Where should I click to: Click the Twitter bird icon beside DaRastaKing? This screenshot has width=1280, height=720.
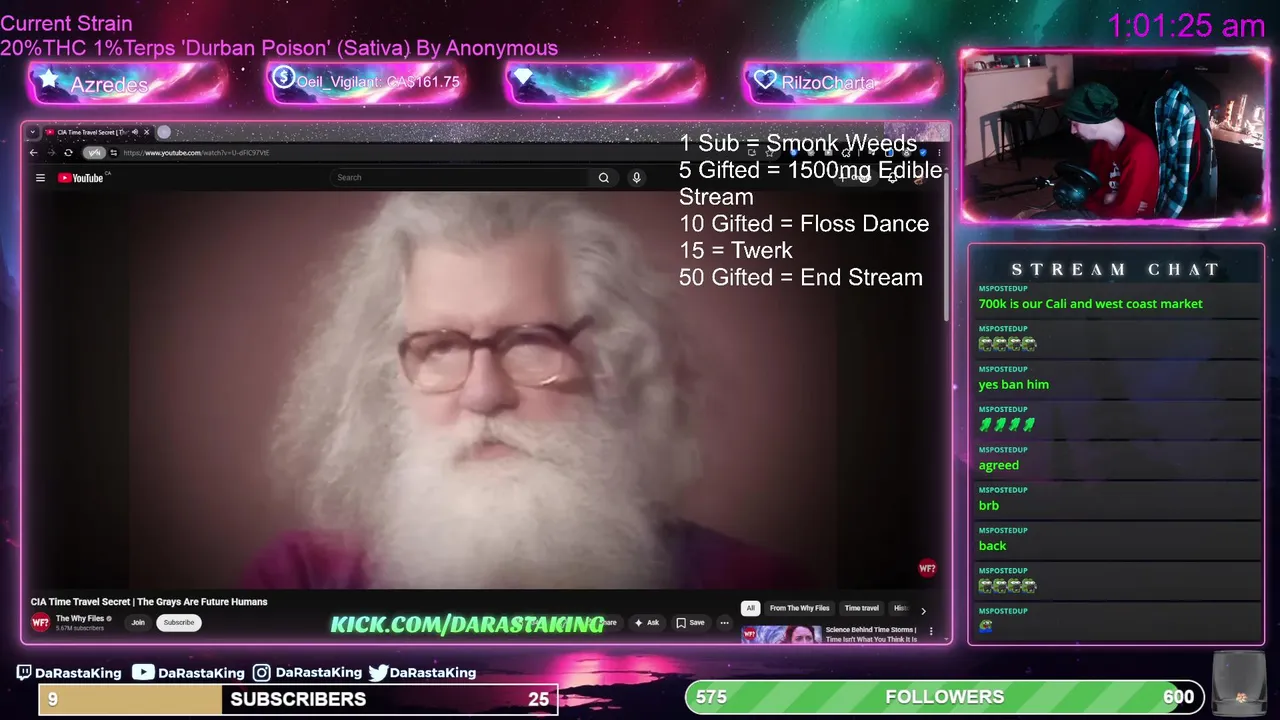point(378,673)
